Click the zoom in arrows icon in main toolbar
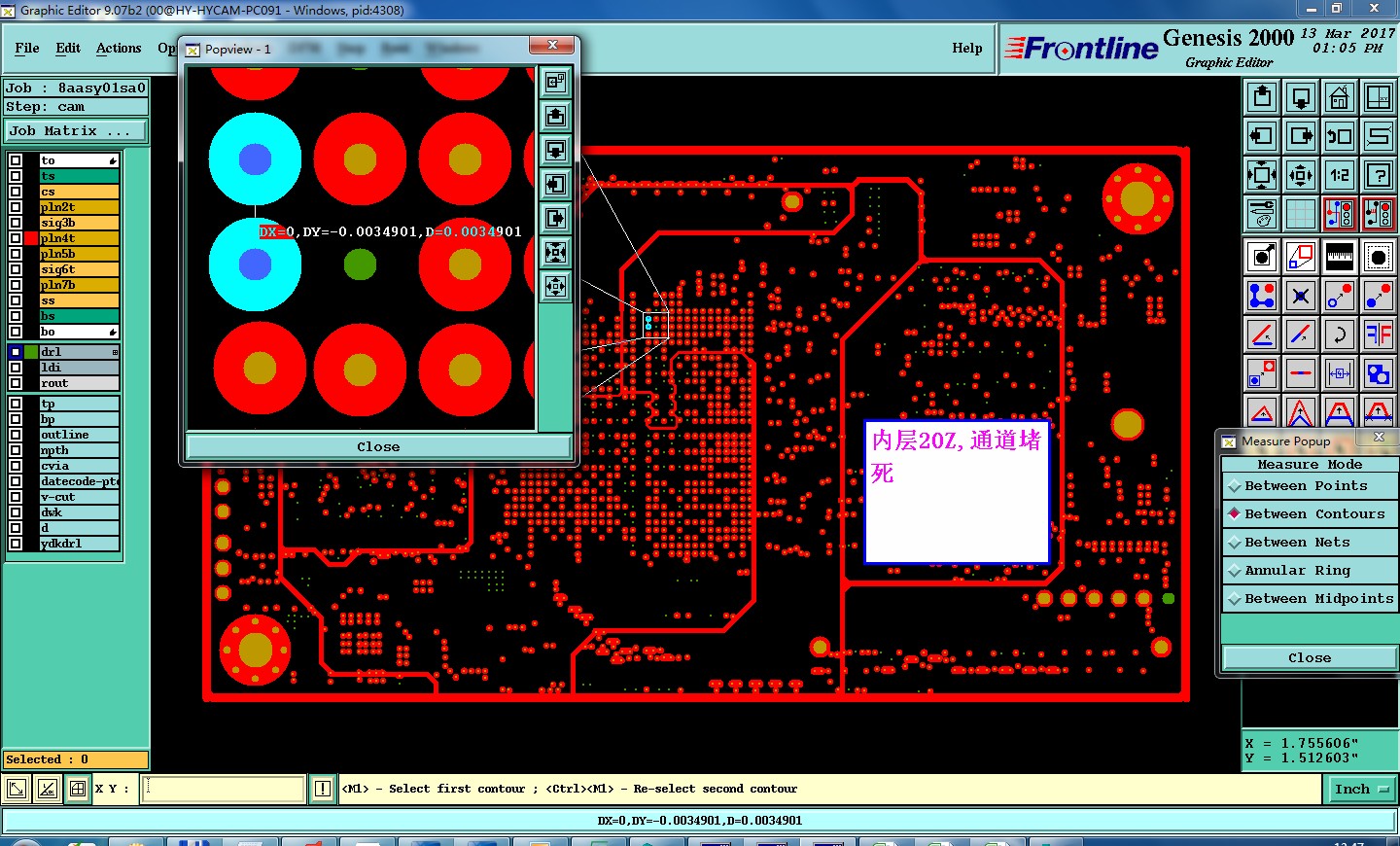The height and width of the screenshot is (846, 1400). click(1262, 175)
